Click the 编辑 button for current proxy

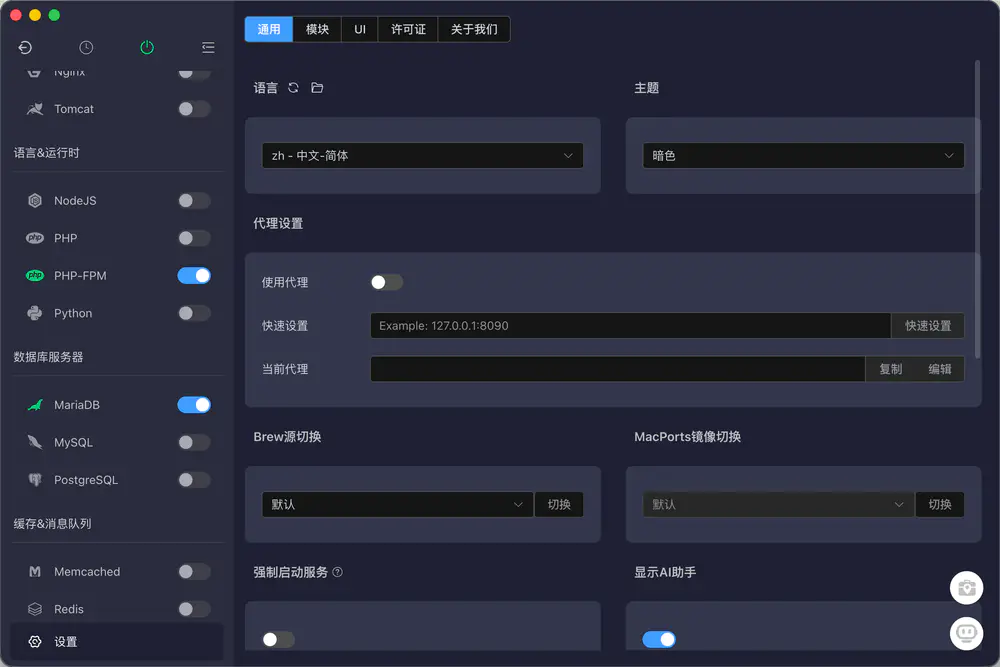(939, 369)
